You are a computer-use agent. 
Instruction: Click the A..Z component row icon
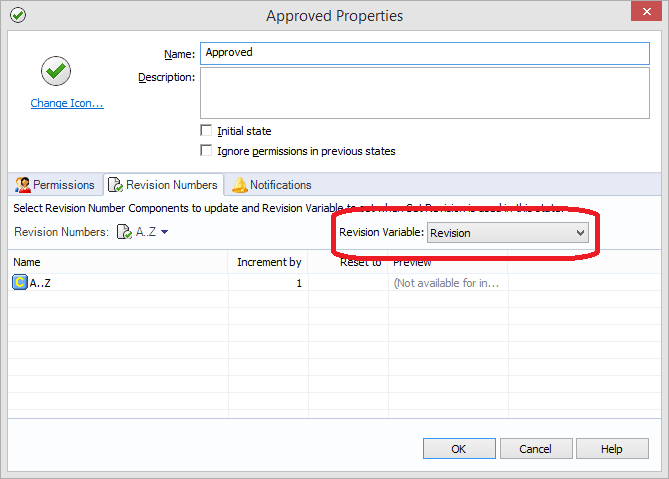point(19,283)
